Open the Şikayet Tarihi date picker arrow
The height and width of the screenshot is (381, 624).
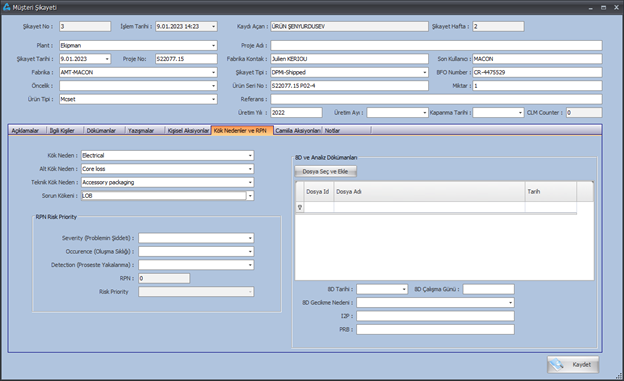[x=107, y=59]
